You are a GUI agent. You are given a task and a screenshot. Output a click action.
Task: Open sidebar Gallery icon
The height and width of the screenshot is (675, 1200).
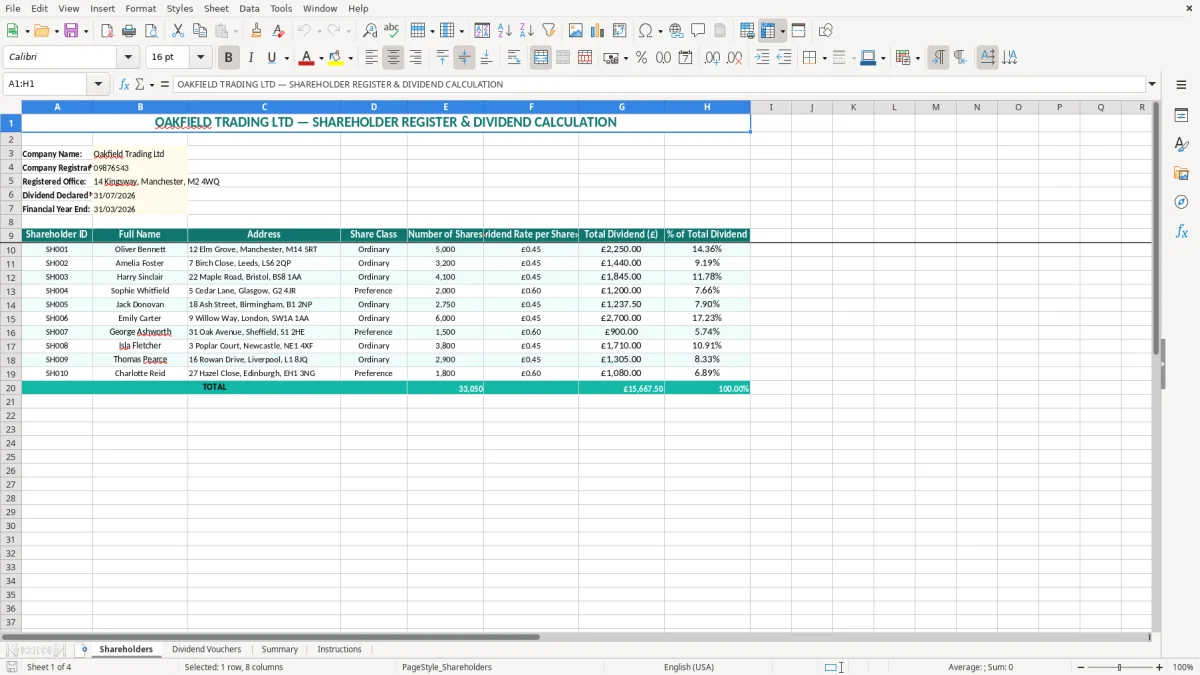(1181, 173)
